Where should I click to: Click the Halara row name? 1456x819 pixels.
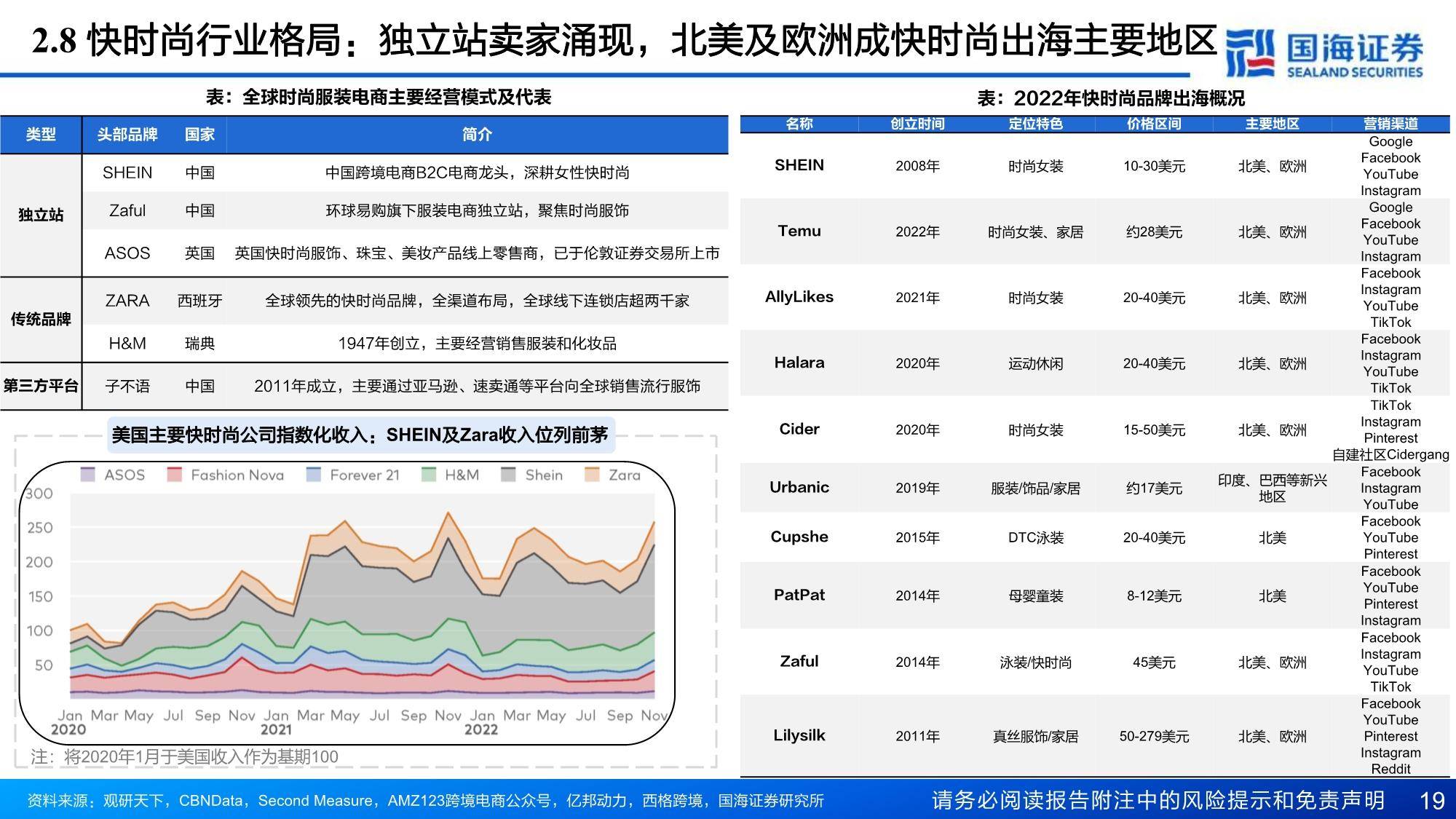[799, 363]
